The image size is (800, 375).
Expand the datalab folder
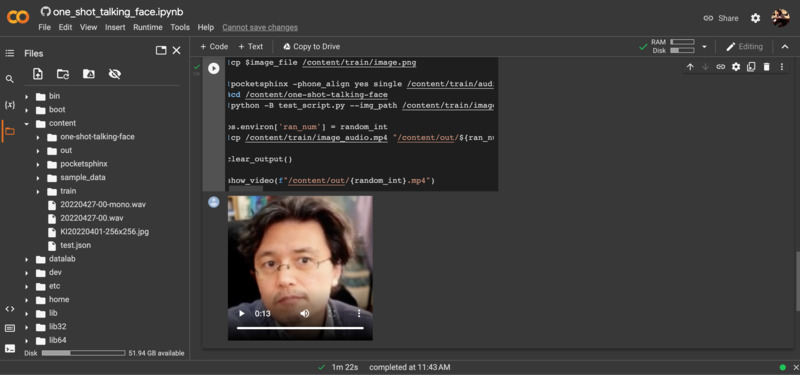point(27,259)
